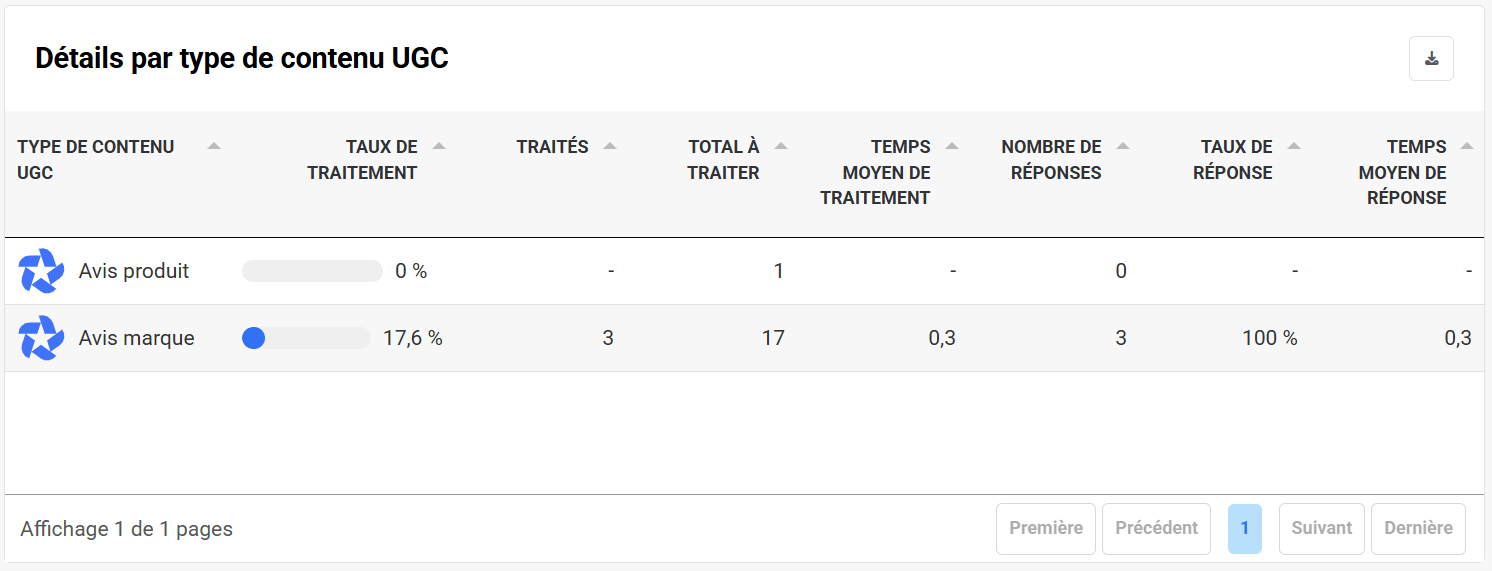Click the Avis produit star logo icon
This screenshot has height=571, width=1492.
pos(41,272)
